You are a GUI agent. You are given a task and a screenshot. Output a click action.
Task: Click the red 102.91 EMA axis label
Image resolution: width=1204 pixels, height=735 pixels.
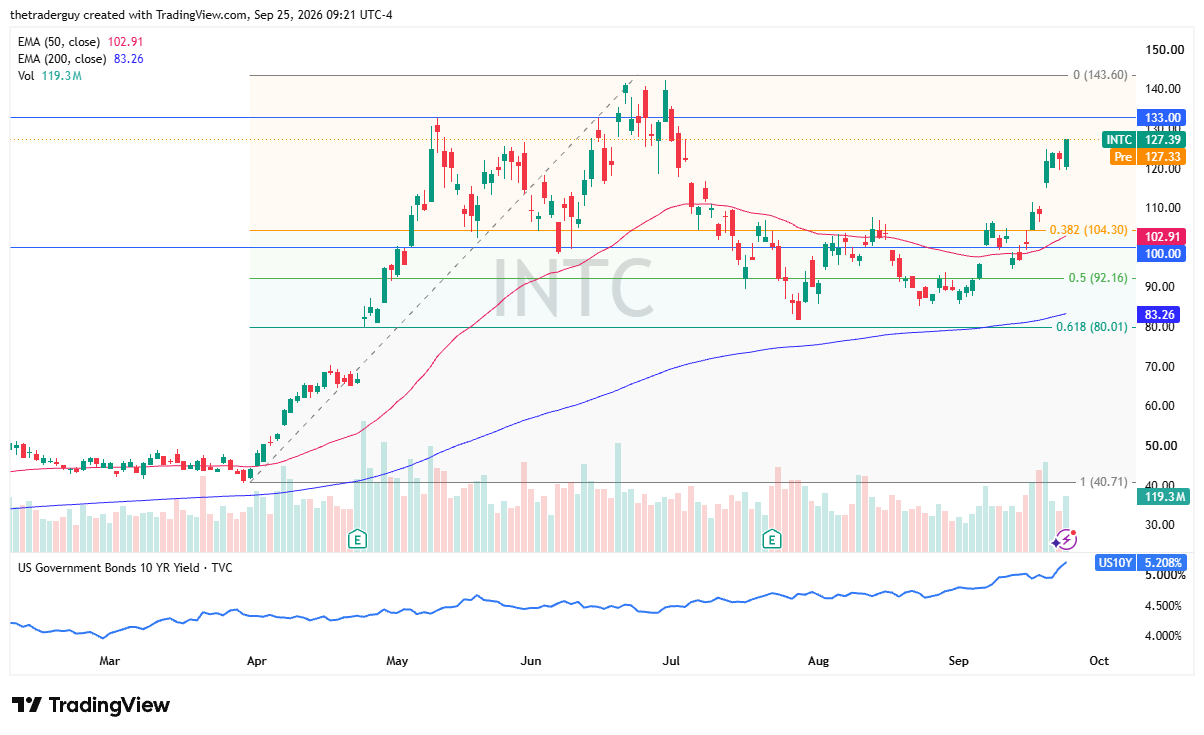[x=1164, y=237]
